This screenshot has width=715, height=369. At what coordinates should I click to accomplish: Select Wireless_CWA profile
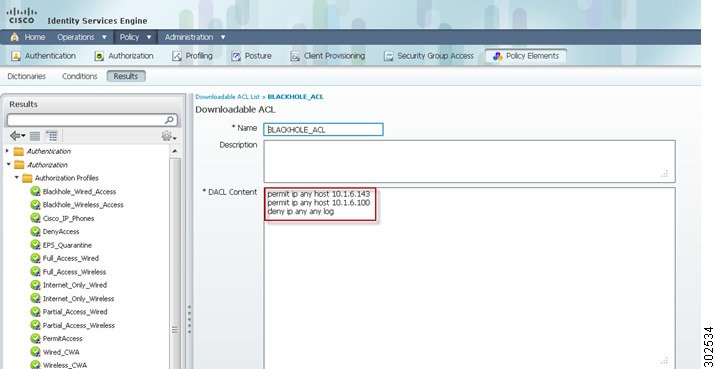(65, 365)
